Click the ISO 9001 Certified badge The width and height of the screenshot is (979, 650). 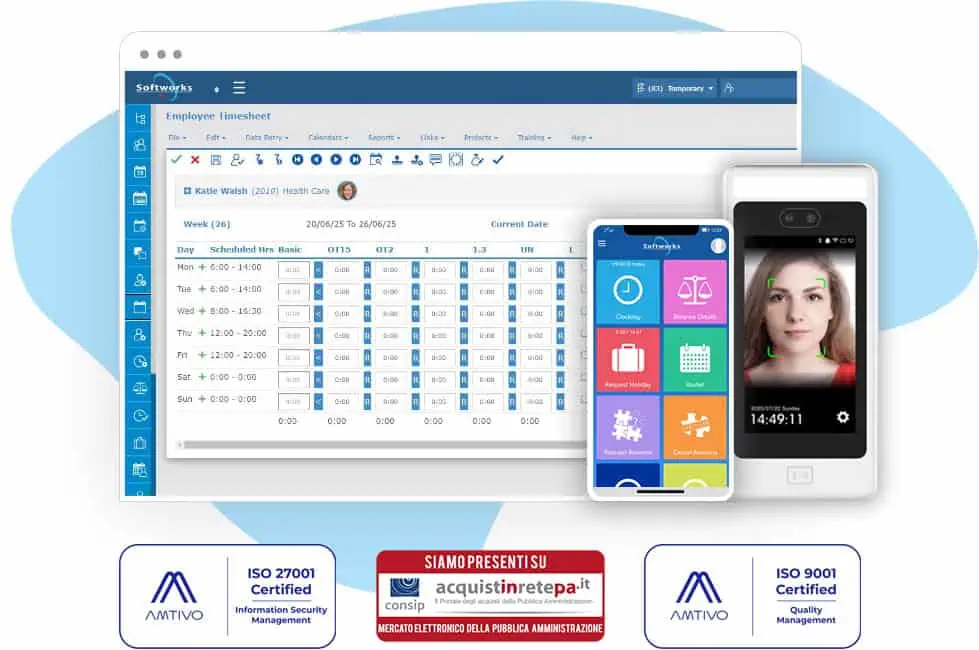click(752, 596)
